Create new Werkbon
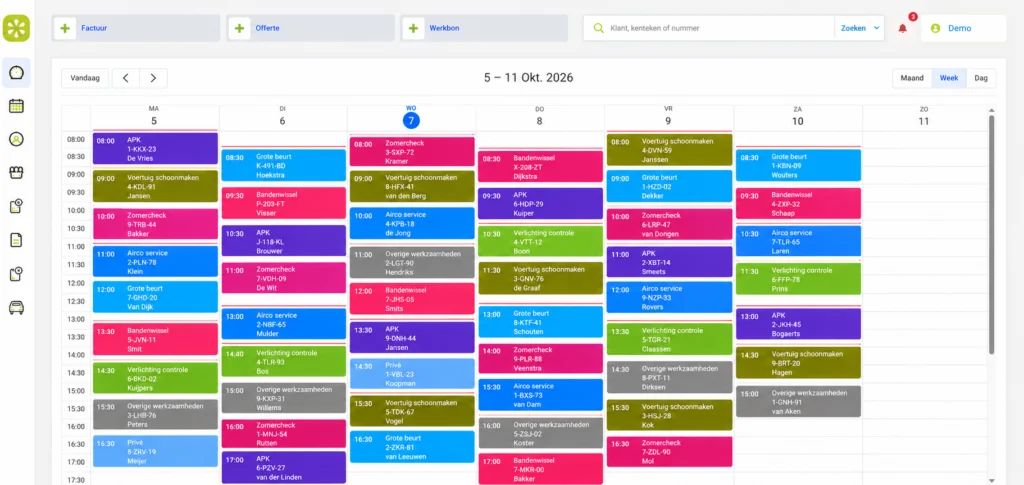 pyautogui.click(x=485, y=28)
